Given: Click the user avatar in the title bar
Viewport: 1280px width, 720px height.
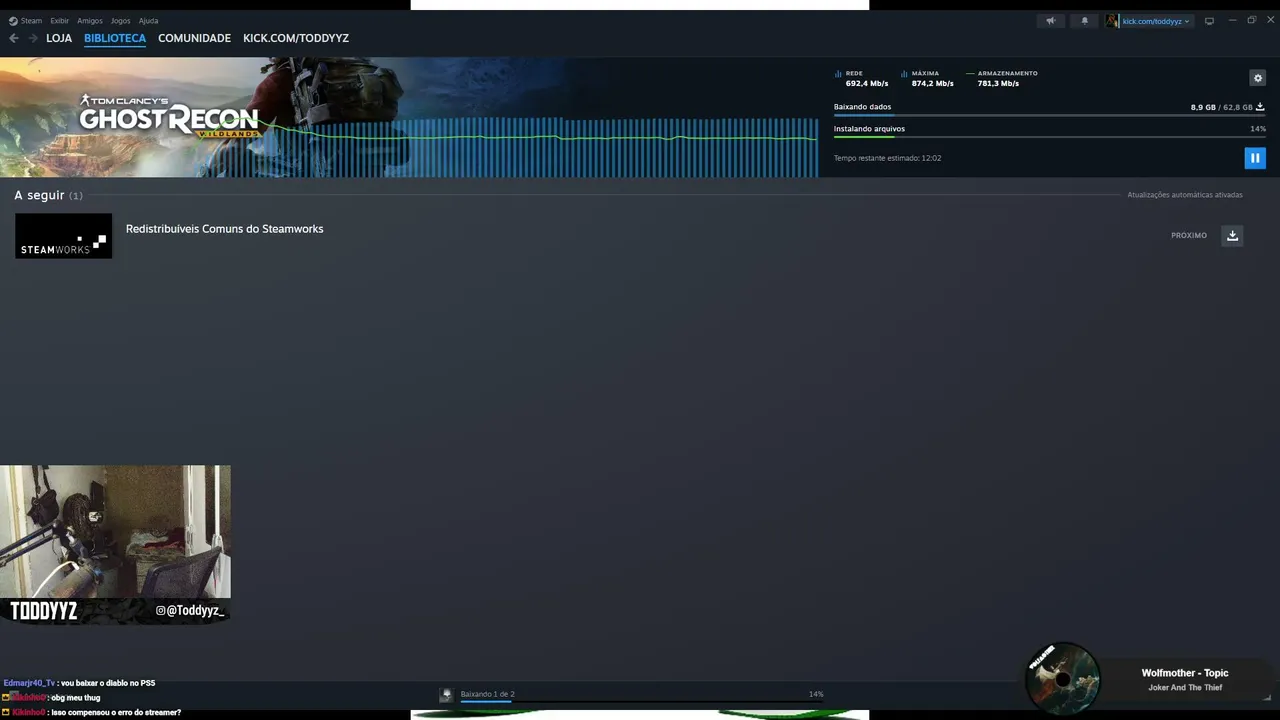Looking at the screenshot, I should [1112, 21].
